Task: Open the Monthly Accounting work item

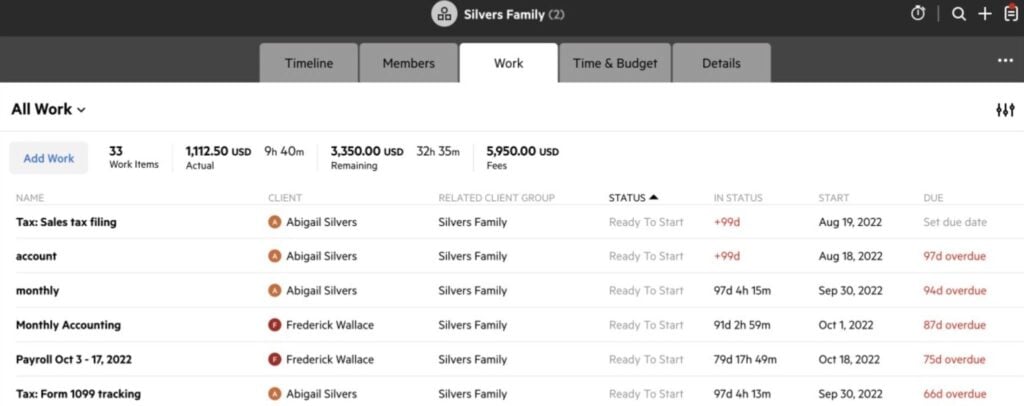Action: coord(68,325)
